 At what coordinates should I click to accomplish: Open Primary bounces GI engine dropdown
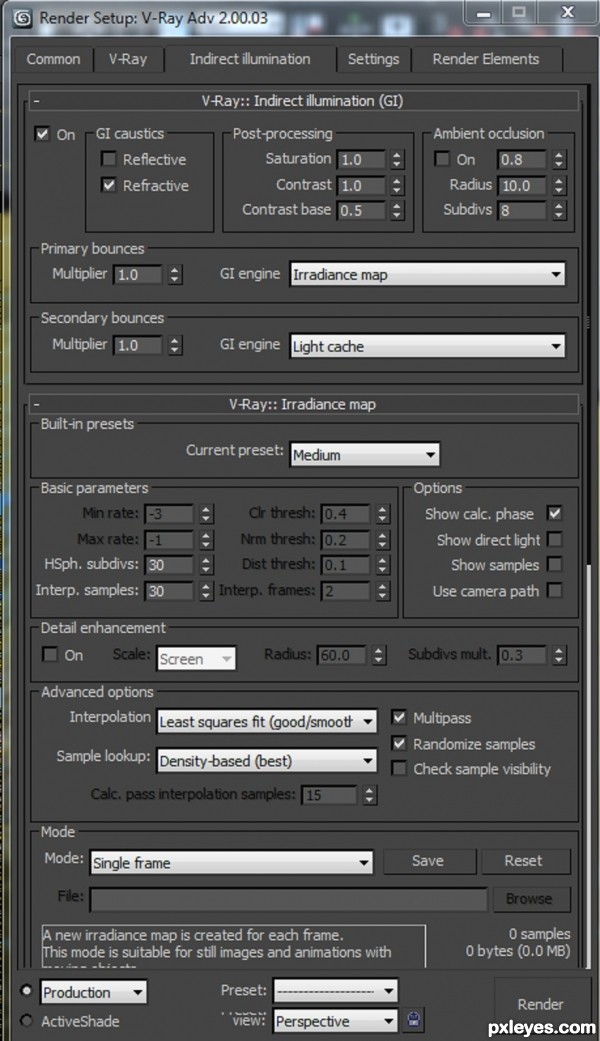click(x=427, y=274)
